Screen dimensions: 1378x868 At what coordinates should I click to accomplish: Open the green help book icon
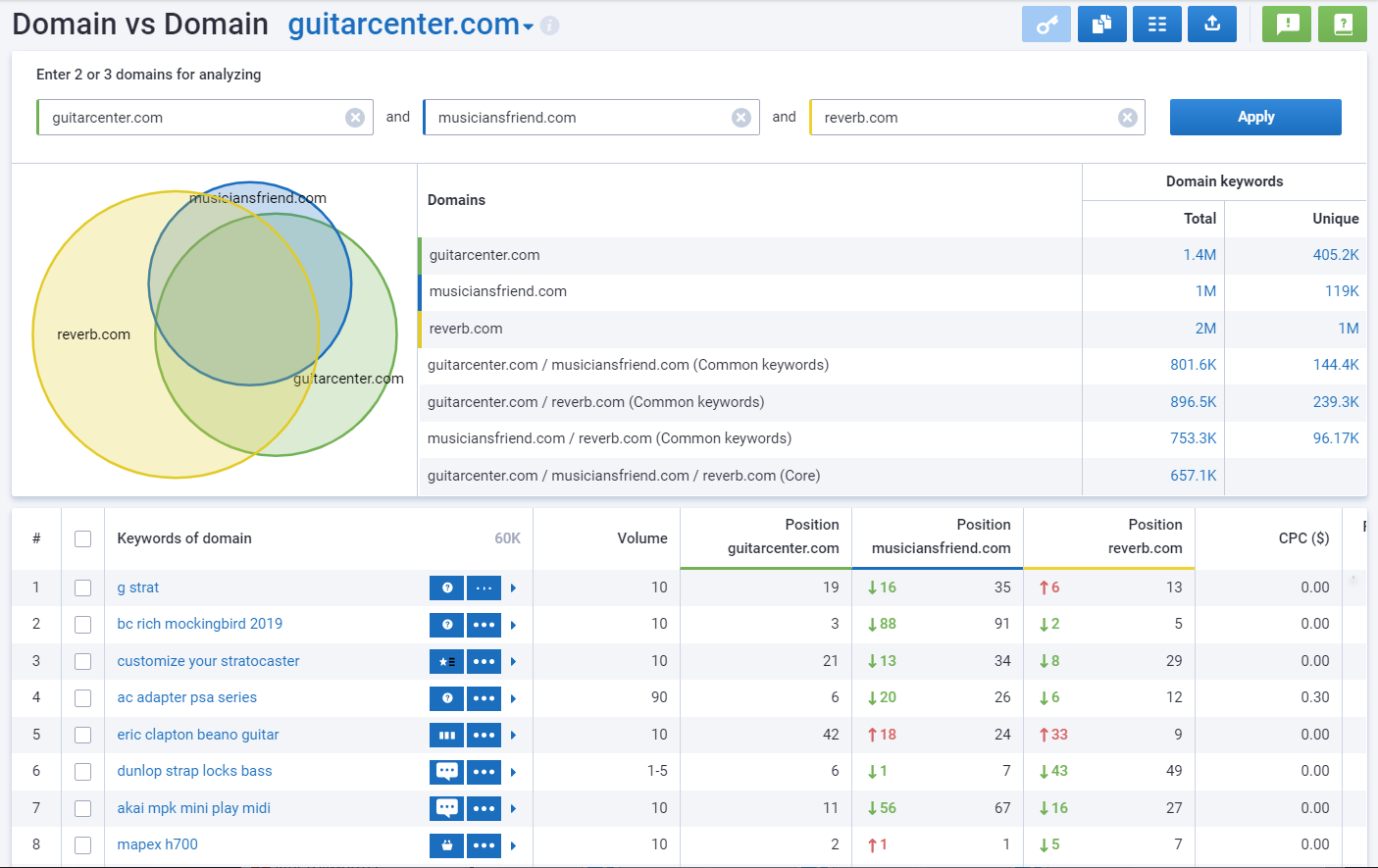pyautogui.click(x=1343, y=25)
